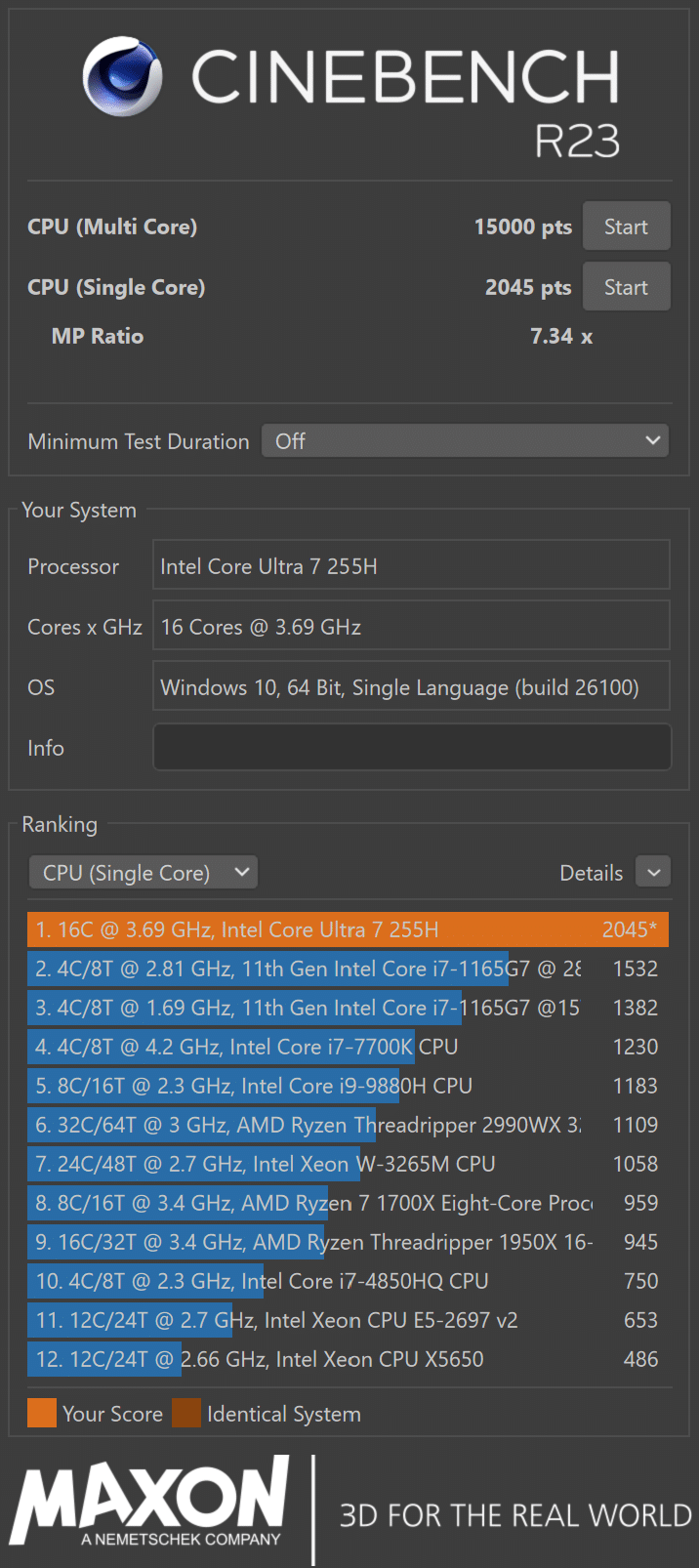Select the Xeon X5650 ranking row
Image resolution: width=699 pixels, height=1568 pixels.
[x=348, y=1359]
